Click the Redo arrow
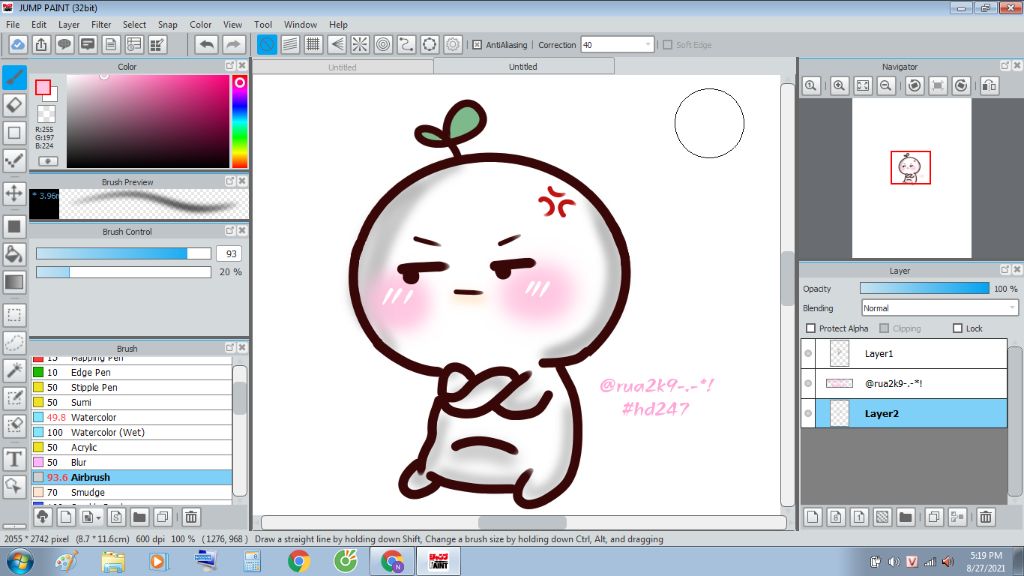Screen dimensions: 1024x576 pyautogui.click(x=232, y=44)
